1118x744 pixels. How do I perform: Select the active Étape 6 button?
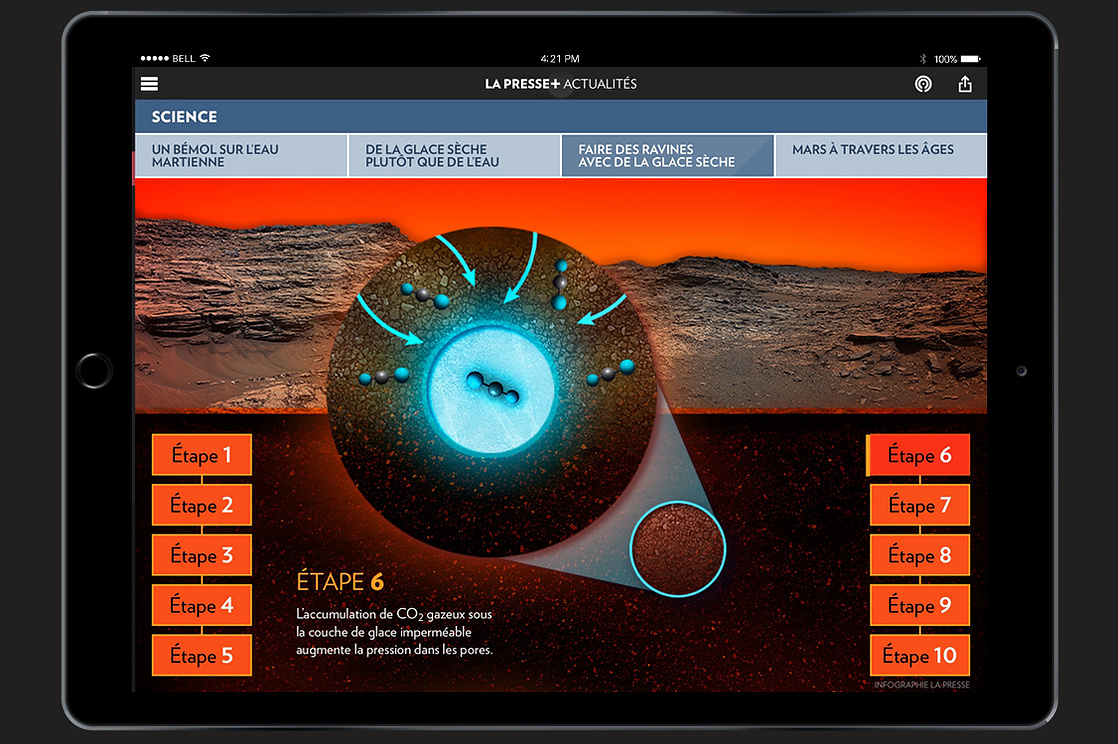coord(918,454)
